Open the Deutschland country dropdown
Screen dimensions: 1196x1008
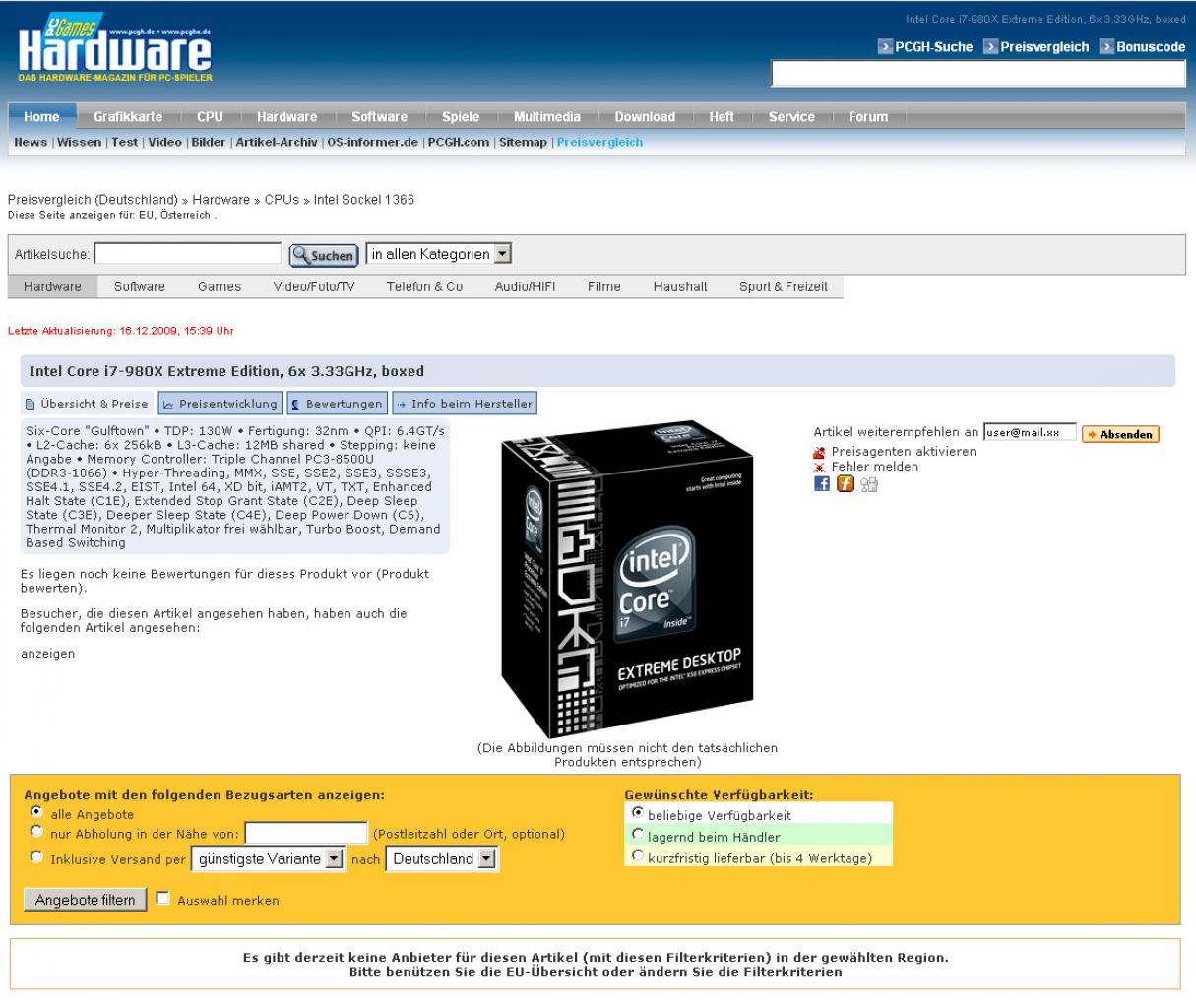pos(442,858)
